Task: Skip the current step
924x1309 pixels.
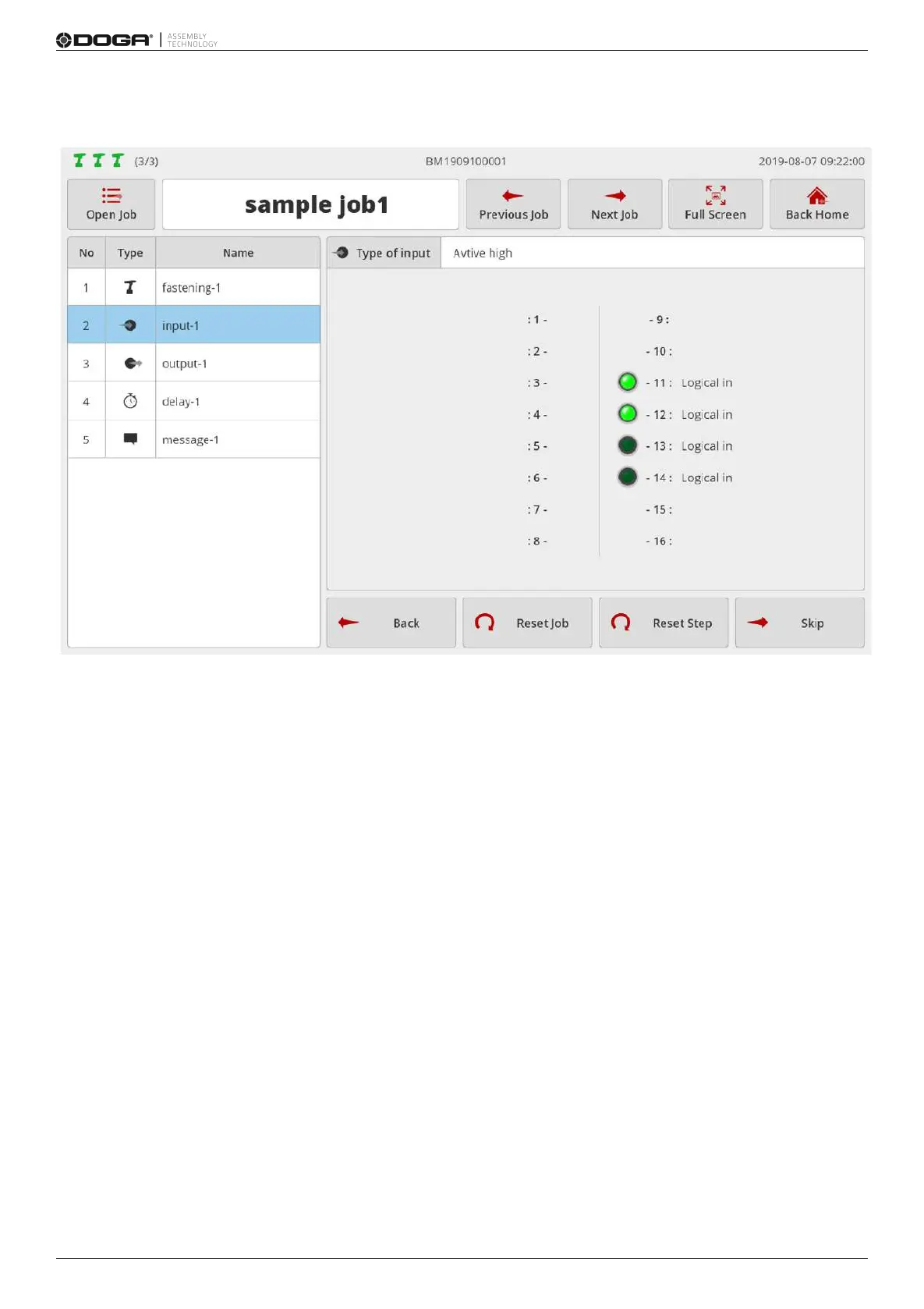Action: point(799,623)
